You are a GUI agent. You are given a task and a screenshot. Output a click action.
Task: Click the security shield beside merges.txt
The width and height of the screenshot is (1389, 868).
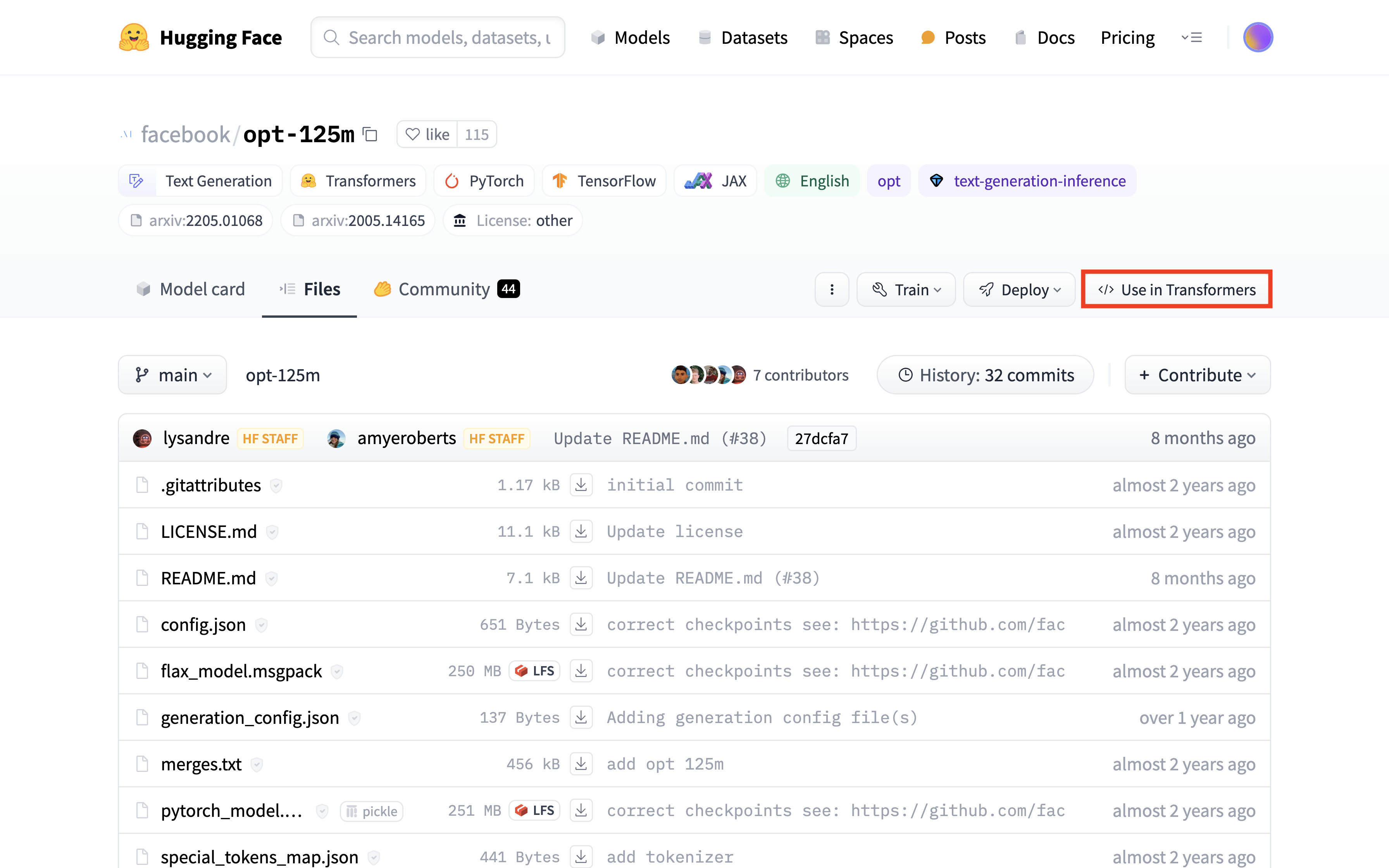(257, 765)
